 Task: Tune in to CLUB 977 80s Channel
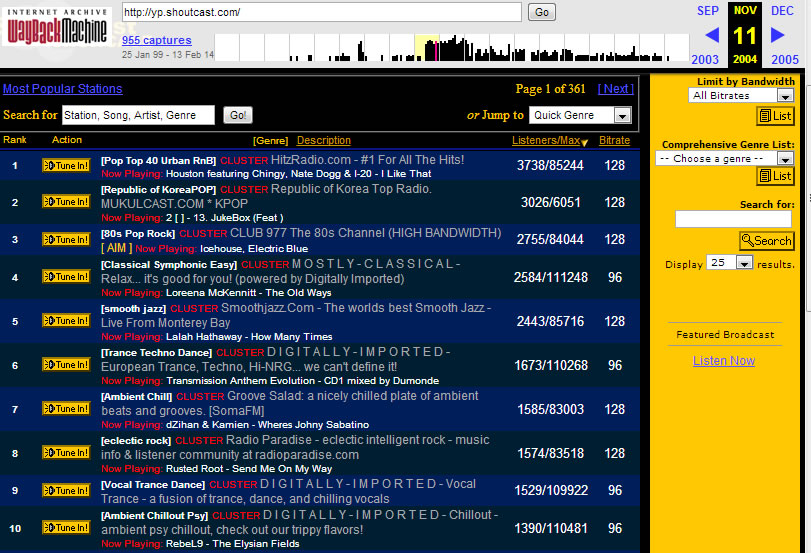pyautogui.click(x=66, y=239)
